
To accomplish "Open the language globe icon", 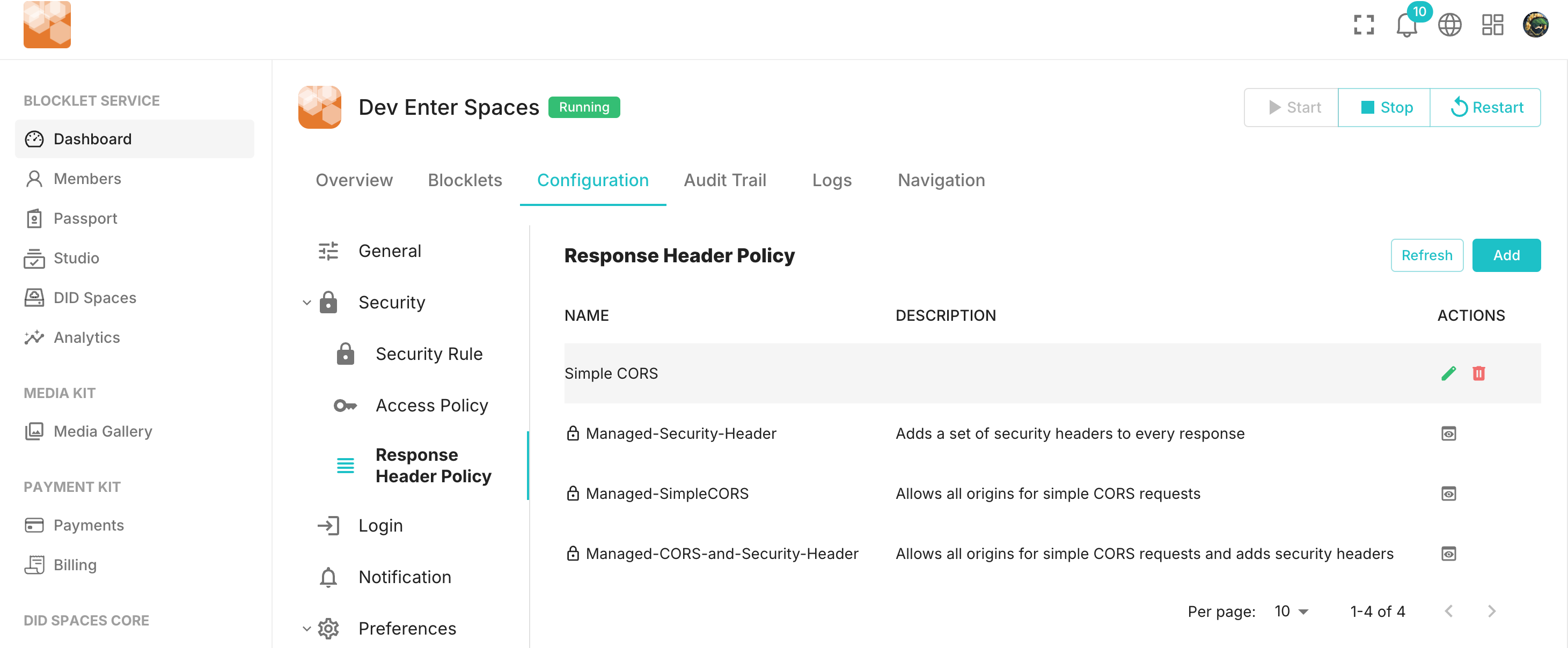I will click(x=1449, y=25).
